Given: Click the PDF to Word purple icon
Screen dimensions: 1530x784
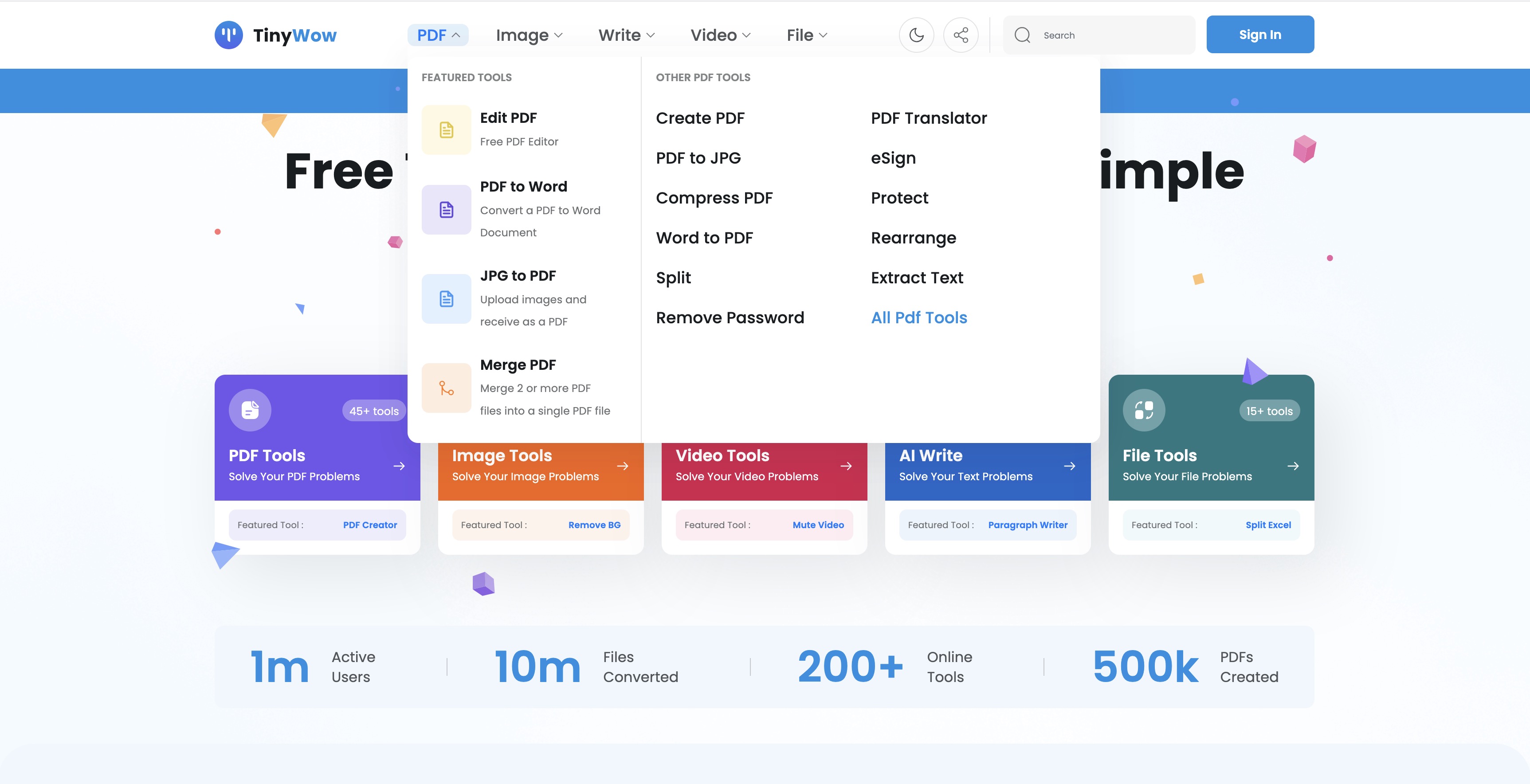Looking at the screenshot, I should pyautogui.click(x=446, y=210).
